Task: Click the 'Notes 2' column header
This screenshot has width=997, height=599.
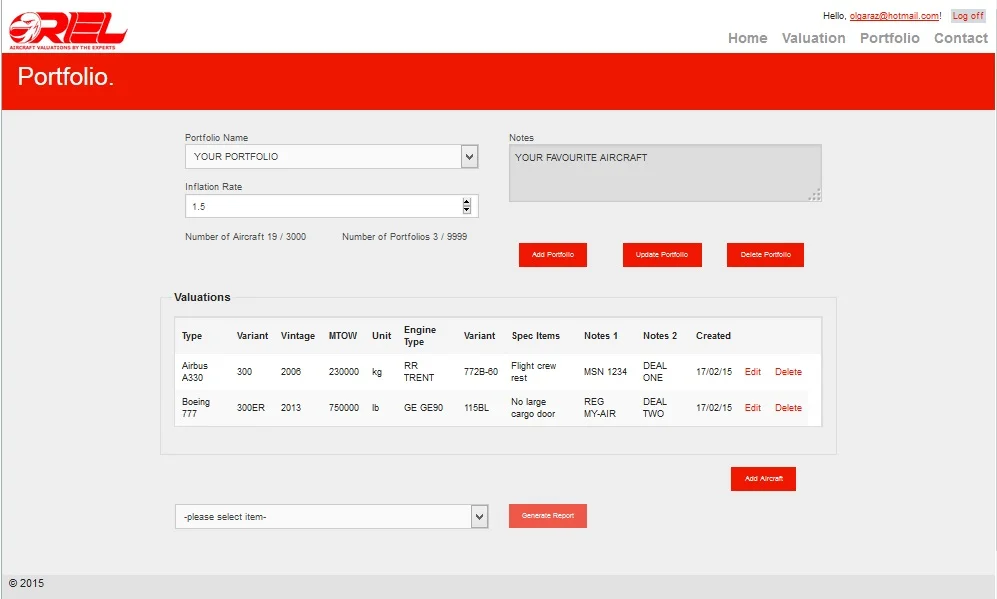Action: (660, 336)
